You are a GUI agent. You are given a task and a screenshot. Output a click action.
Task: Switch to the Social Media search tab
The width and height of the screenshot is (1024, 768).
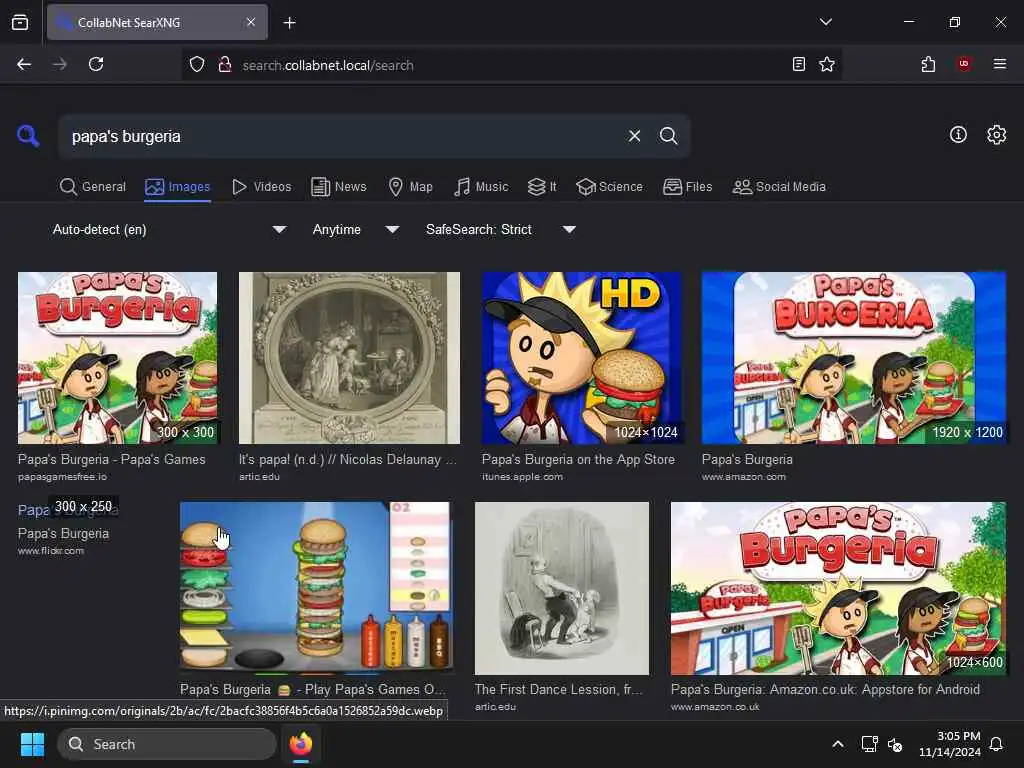coord(779,187)
